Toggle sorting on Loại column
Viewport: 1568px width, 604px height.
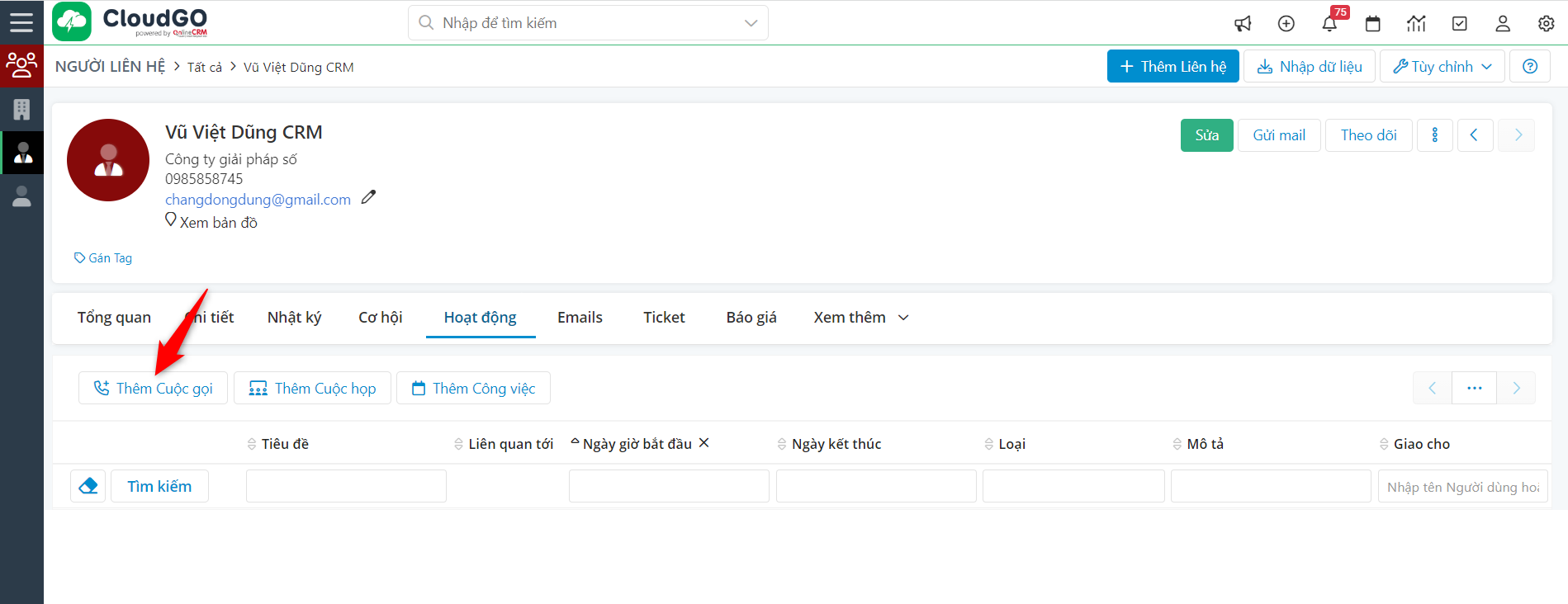coord(1011,444)
